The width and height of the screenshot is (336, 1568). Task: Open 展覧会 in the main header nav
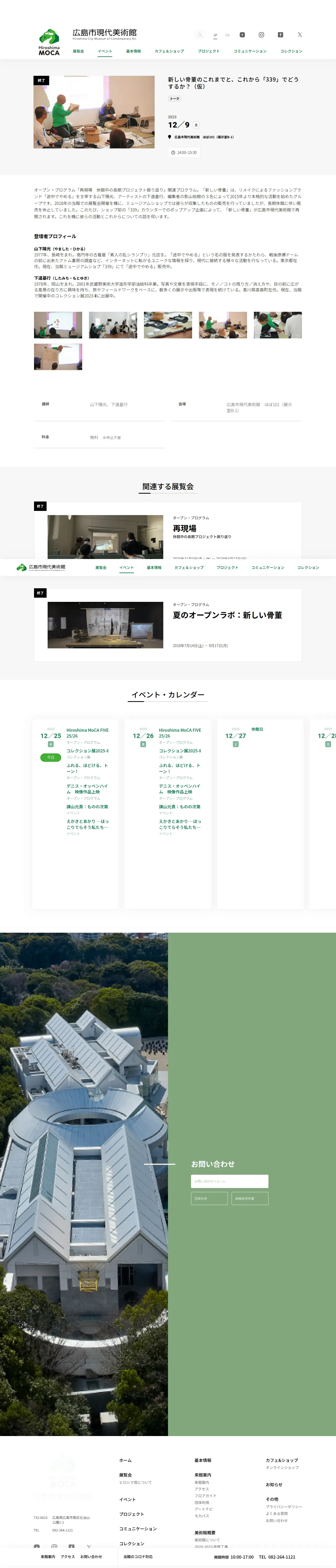pos(79,51)
